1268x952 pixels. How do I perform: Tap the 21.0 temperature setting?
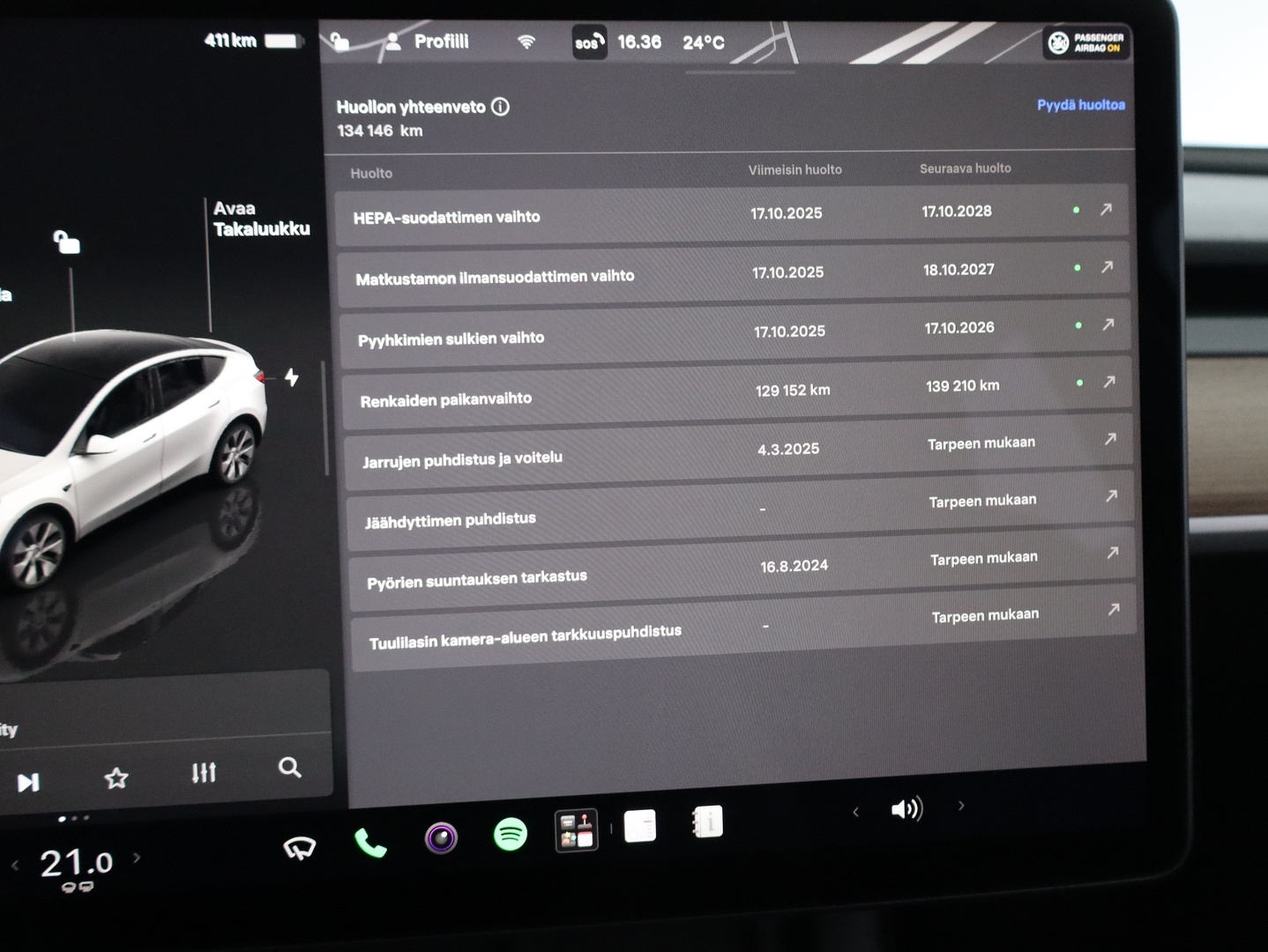click(77, 863)
